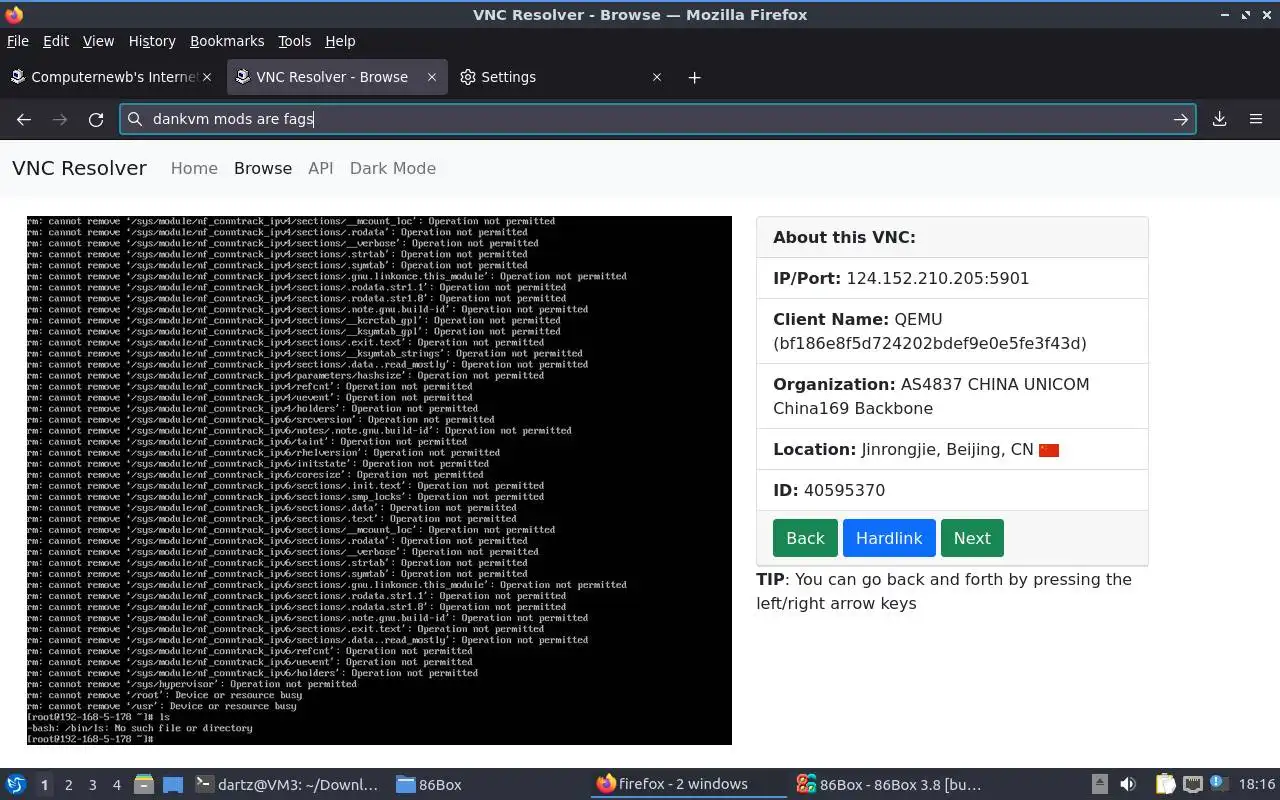Open the dartz@VM3 terminal taskbar entry

[x=288, y=785]
